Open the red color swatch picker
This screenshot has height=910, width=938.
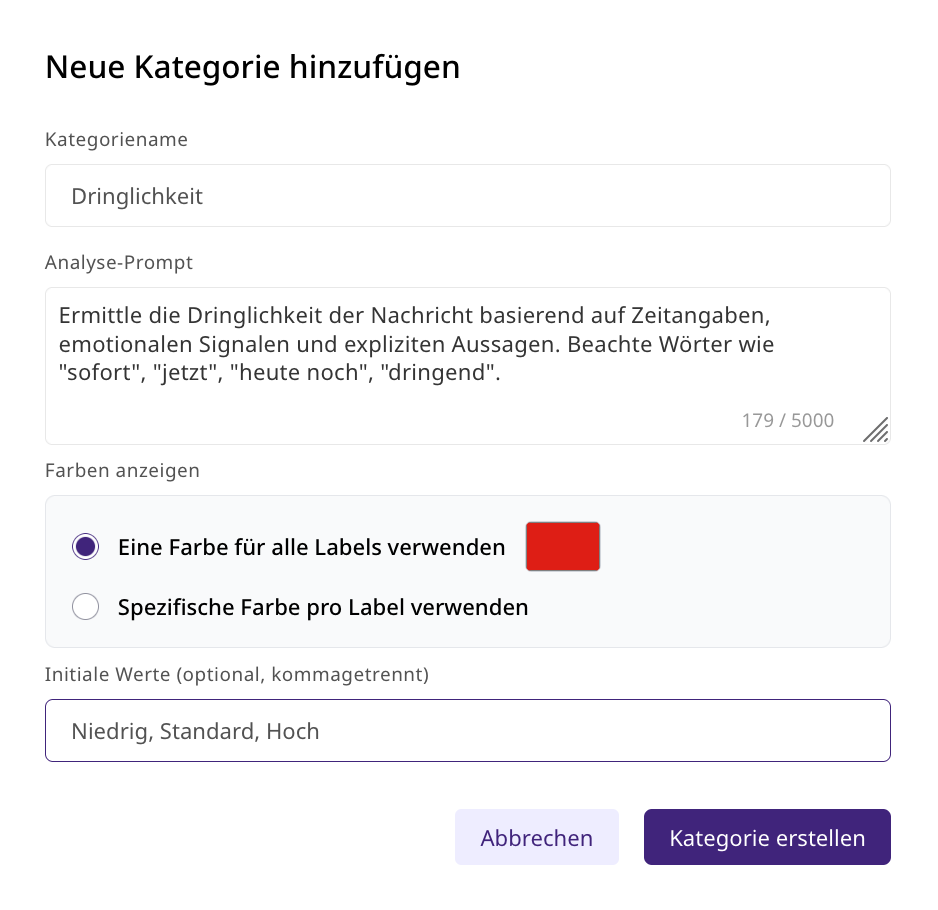coord(563,547)
